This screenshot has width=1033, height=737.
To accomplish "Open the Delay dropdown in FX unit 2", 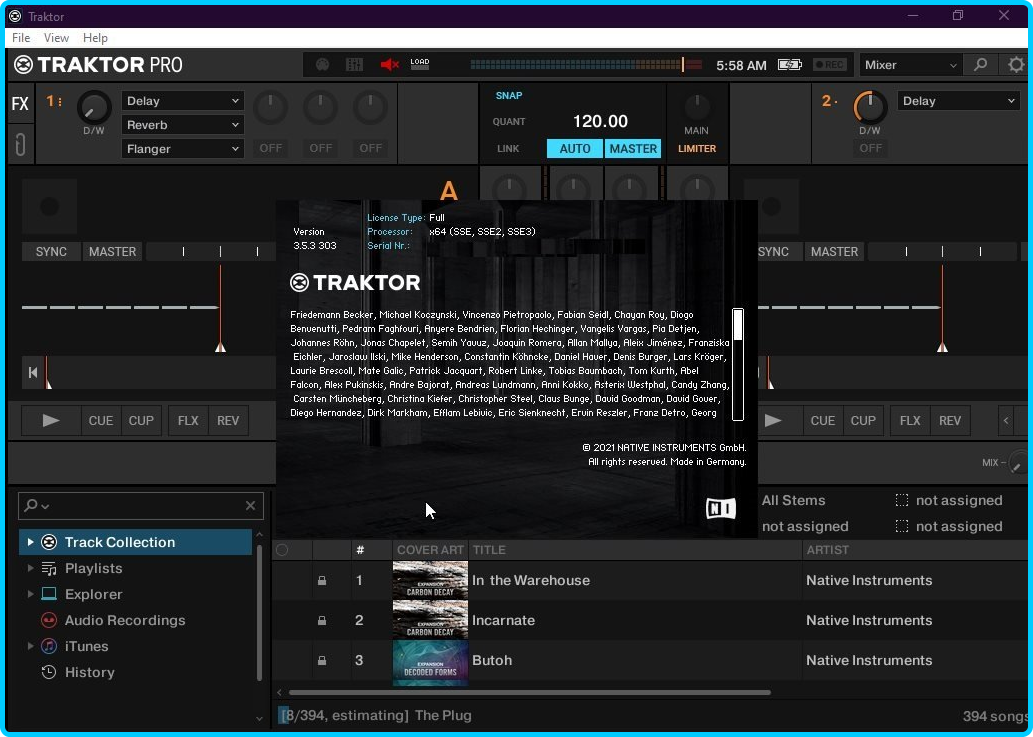I will (x=958, y=101).
